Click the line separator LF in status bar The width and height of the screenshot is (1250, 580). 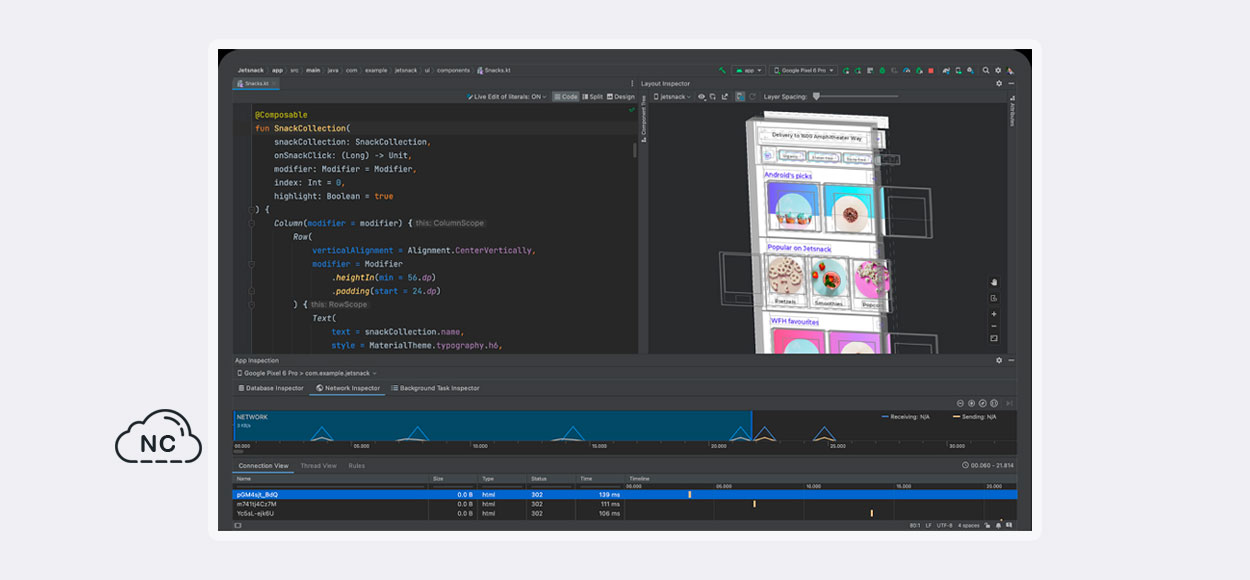pos(929,525)
